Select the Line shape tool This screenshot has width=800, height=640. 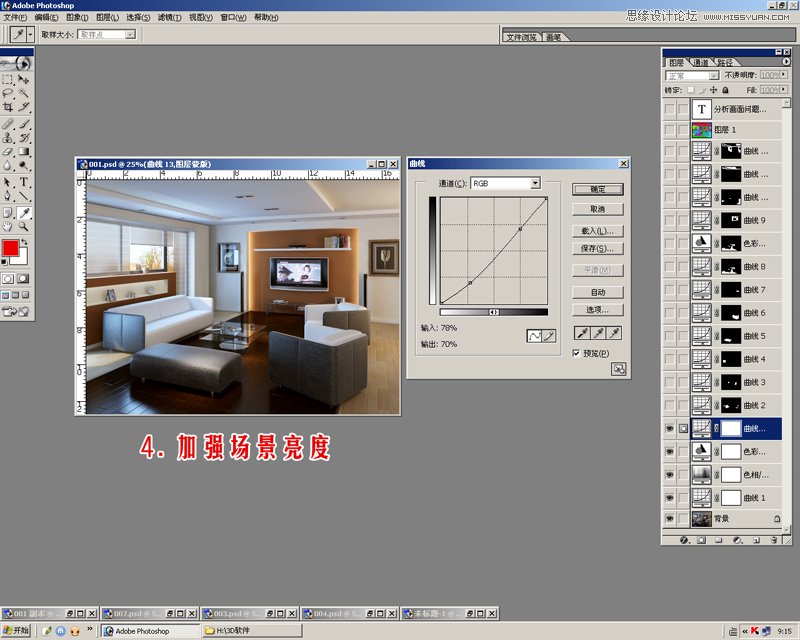click(x=23, y=195)
